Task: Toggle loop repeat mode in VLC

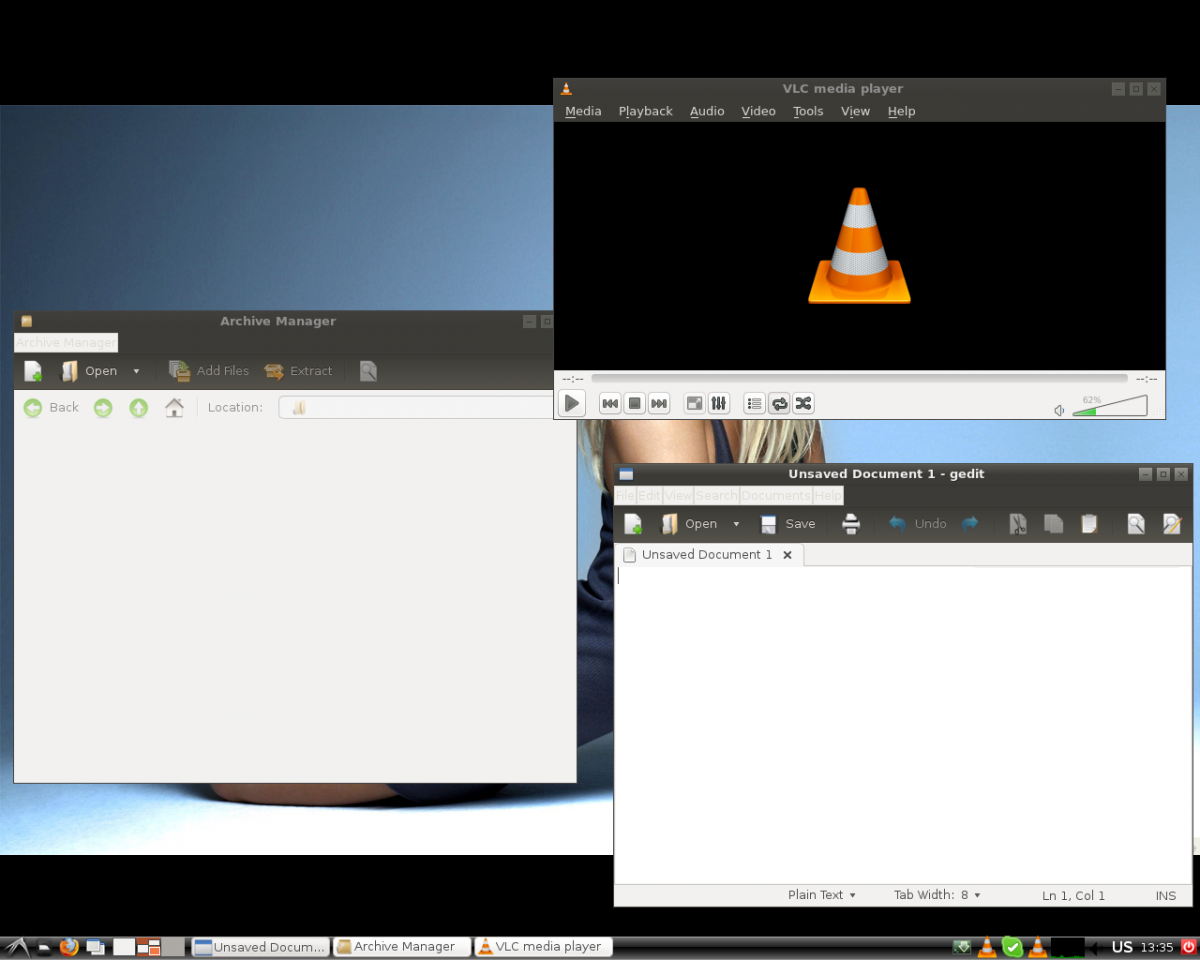Action: click(x=778, y=403)
